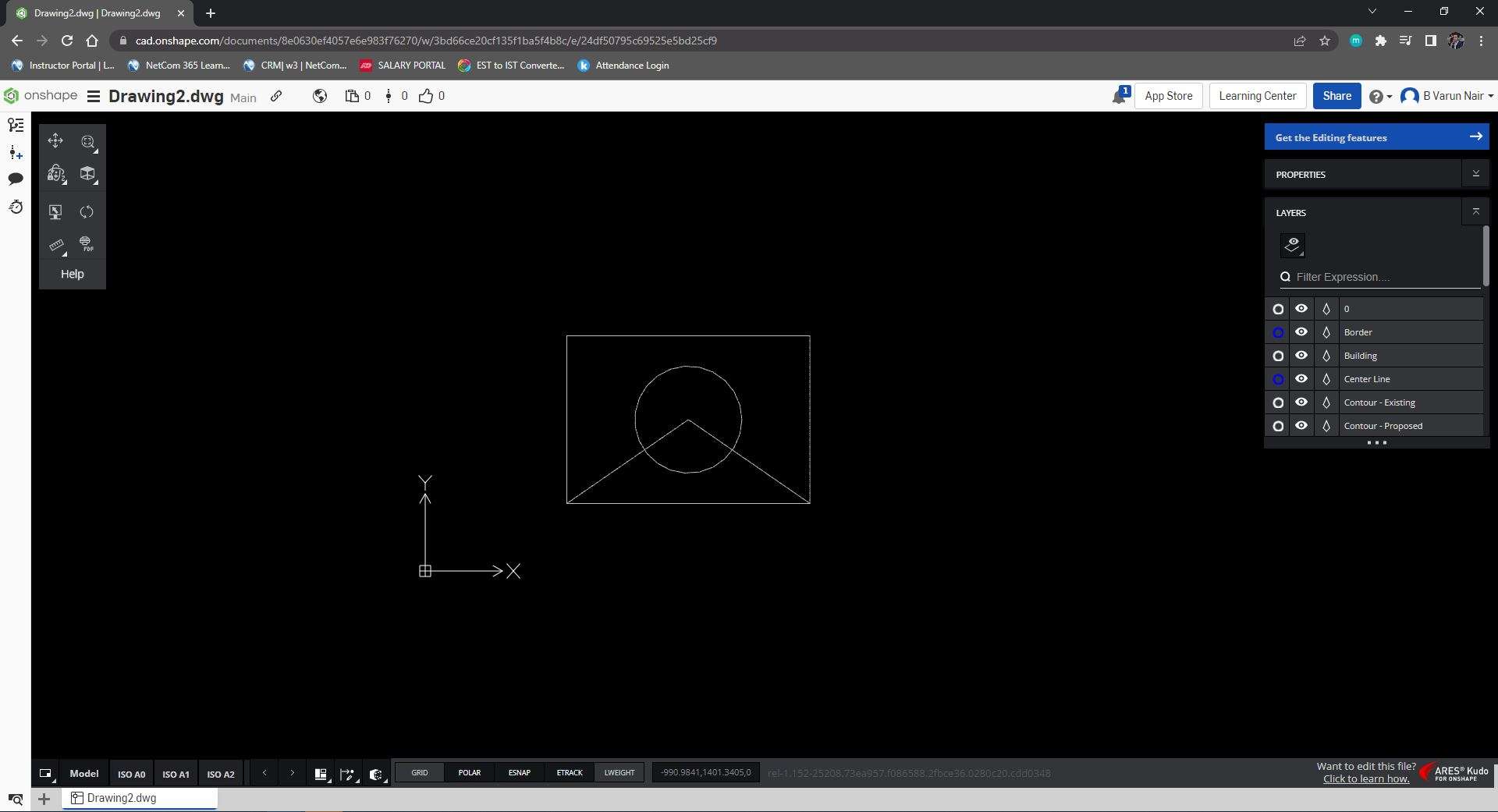Viewport: 1498px width, 812px height.
Task: Switch to the ISO A1 sheet tab
Action: [176, 774]
